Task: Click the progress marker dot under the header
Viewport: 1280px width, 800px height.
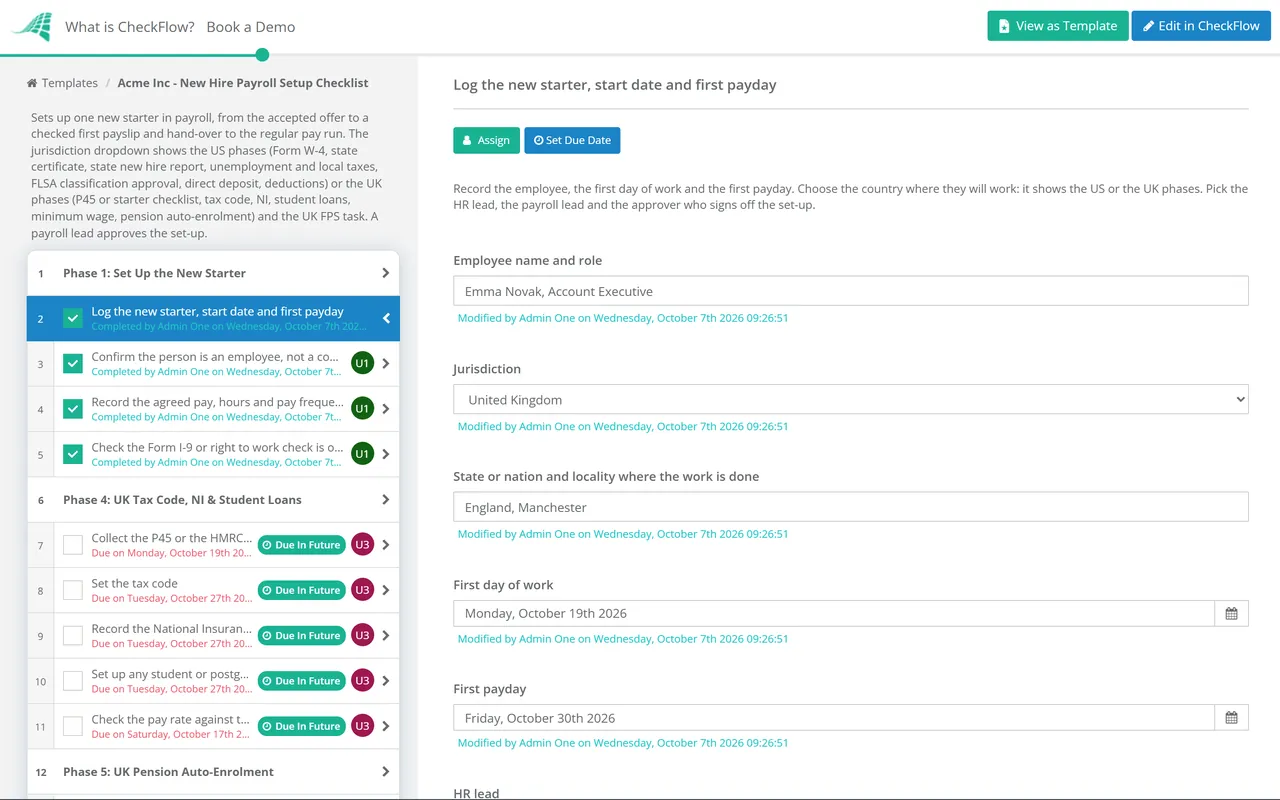Action: [262, 55]
